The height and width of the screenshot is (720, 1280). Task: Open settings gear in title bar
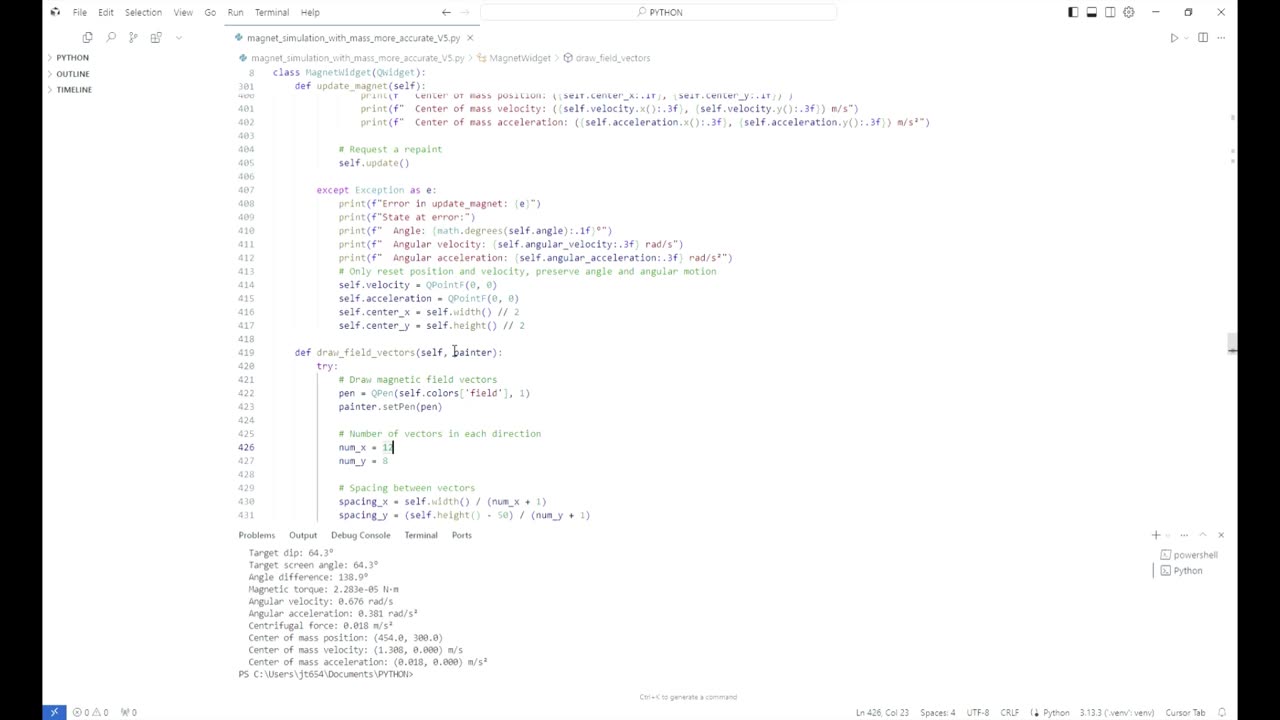pyautogui.click(x=1129, y=12)
